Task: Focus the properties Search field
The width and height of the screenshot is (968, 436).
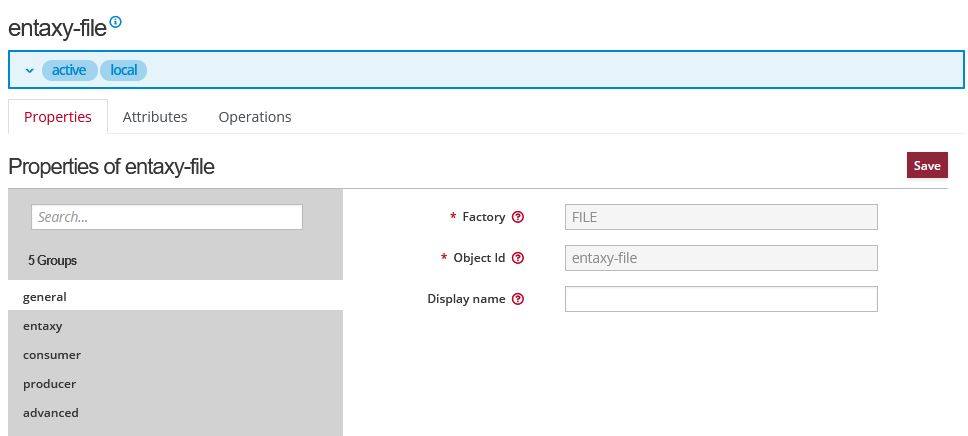Action: (166, 217)
